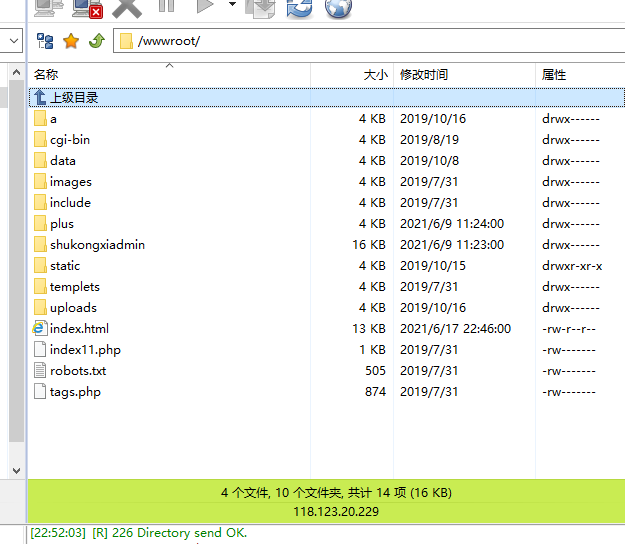
Task: Click the refresh directory icon
Action: click(x=299, y=8)
